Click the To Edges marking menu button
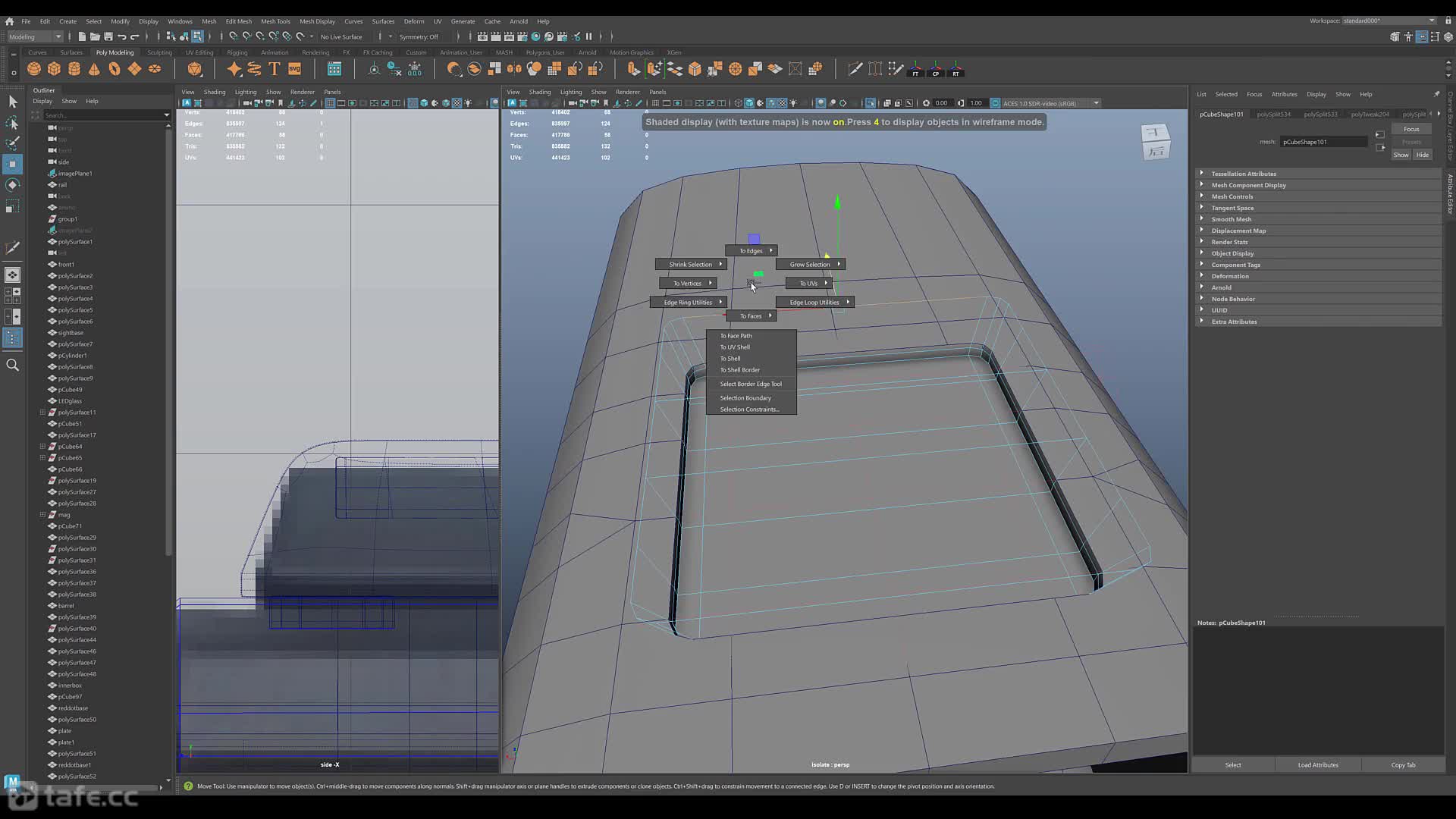1456x819 pixels. click(752, 251)
